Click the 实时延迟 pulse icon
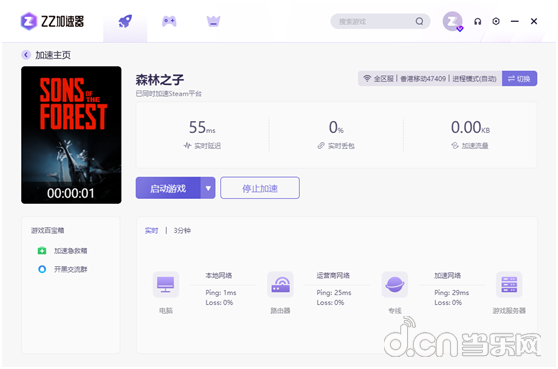The image size is (558, 369). tap(187, 146)
